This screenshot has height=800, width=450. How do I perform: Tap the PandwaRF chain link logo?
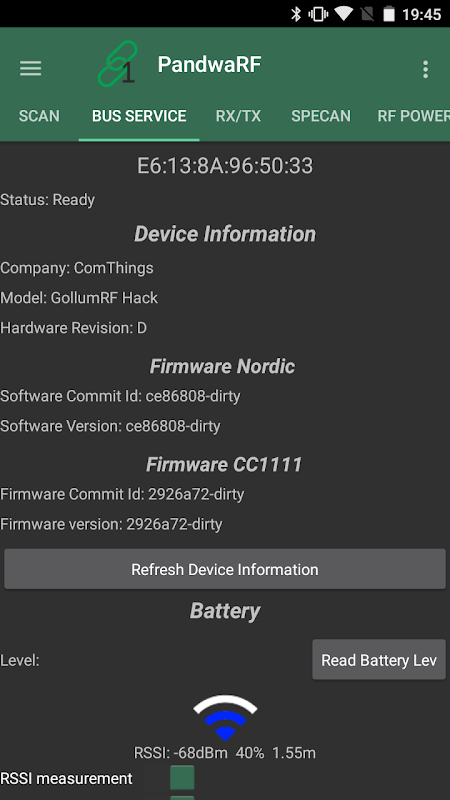pyautogui.click(x=118, y=64)
